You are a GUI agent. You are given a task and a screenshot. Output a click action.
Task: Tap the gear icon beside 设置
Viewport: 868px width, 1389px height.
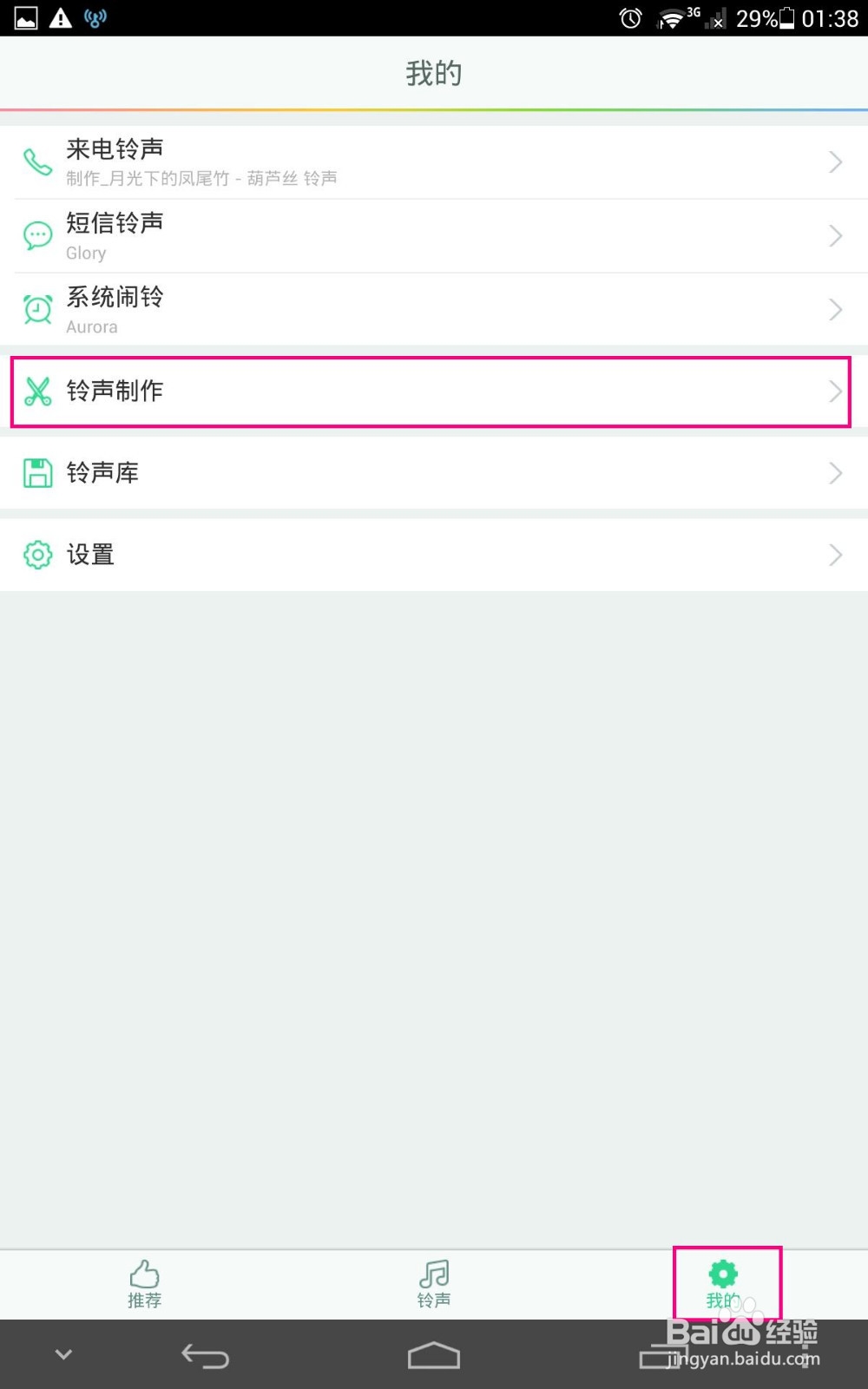pyautogui.click(x=37, y=555)
